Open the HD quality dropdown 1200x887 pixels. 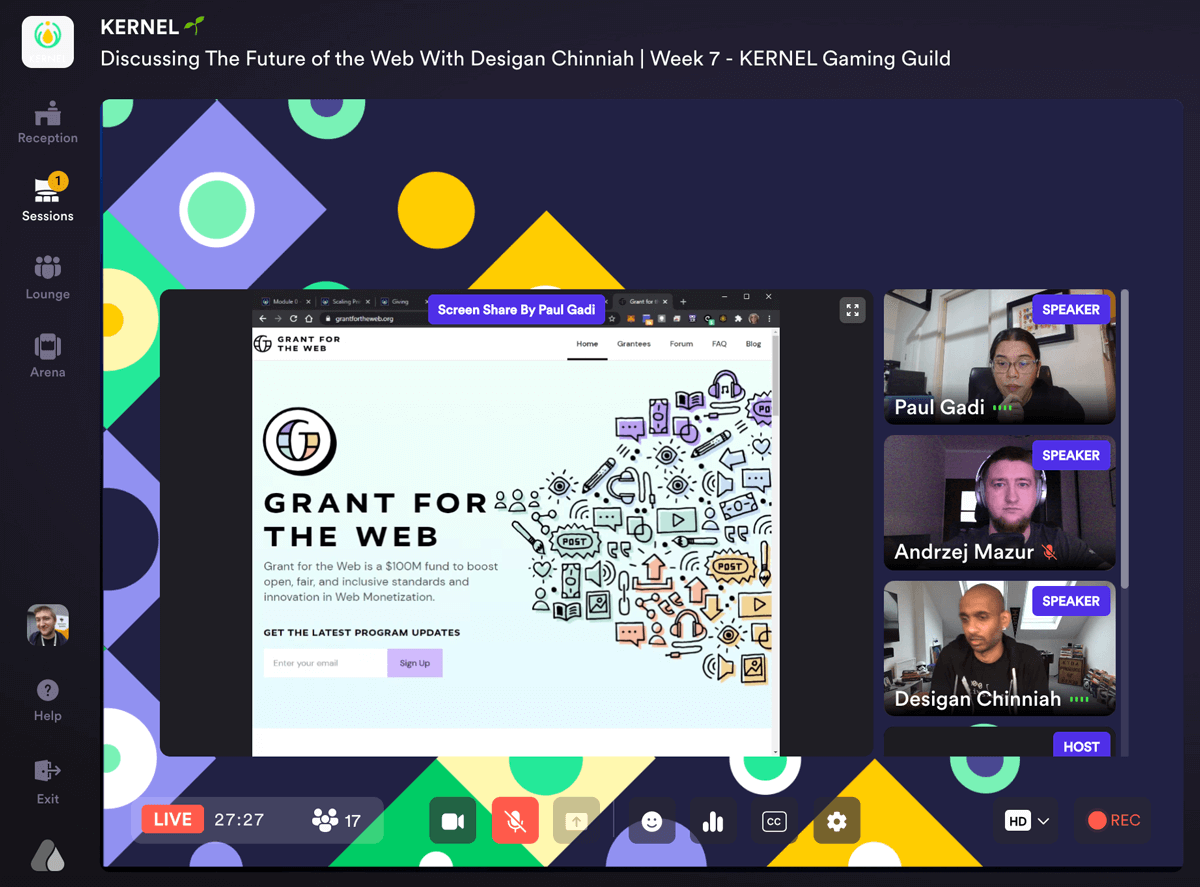(x=1025, y=820)
